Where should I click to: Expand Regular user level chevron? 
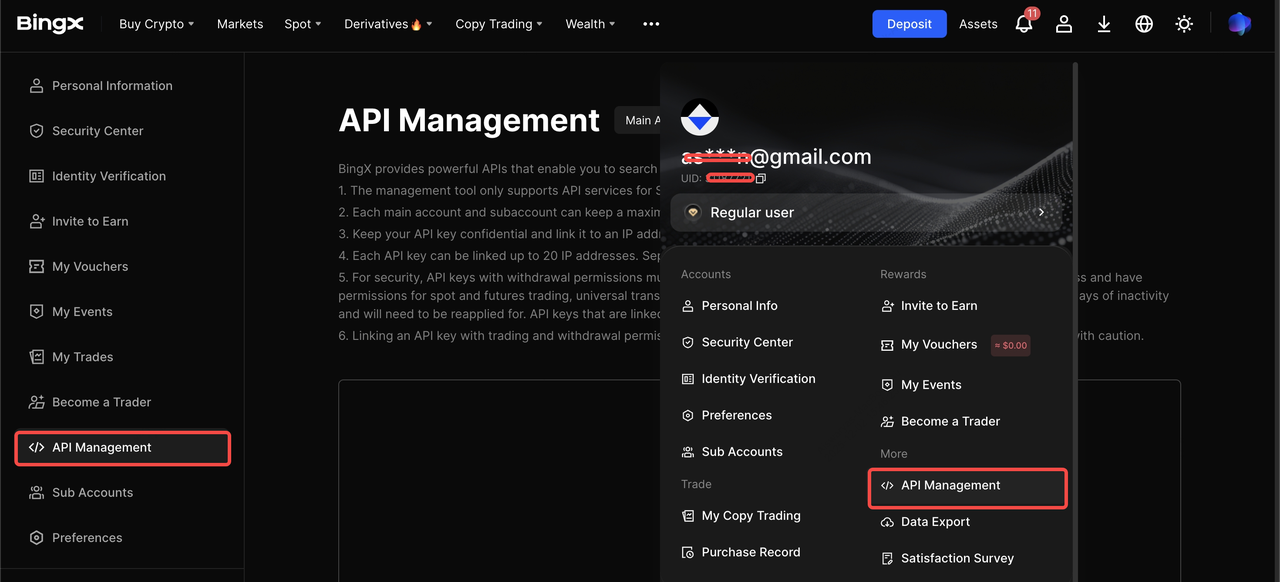click(1041, 212)
